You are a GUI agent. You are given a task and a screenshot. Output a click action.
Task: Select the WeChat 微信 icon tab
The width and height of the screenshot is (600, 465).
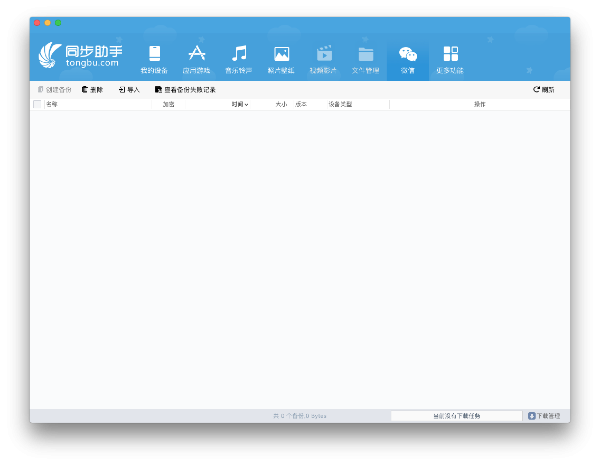point(408,59)
